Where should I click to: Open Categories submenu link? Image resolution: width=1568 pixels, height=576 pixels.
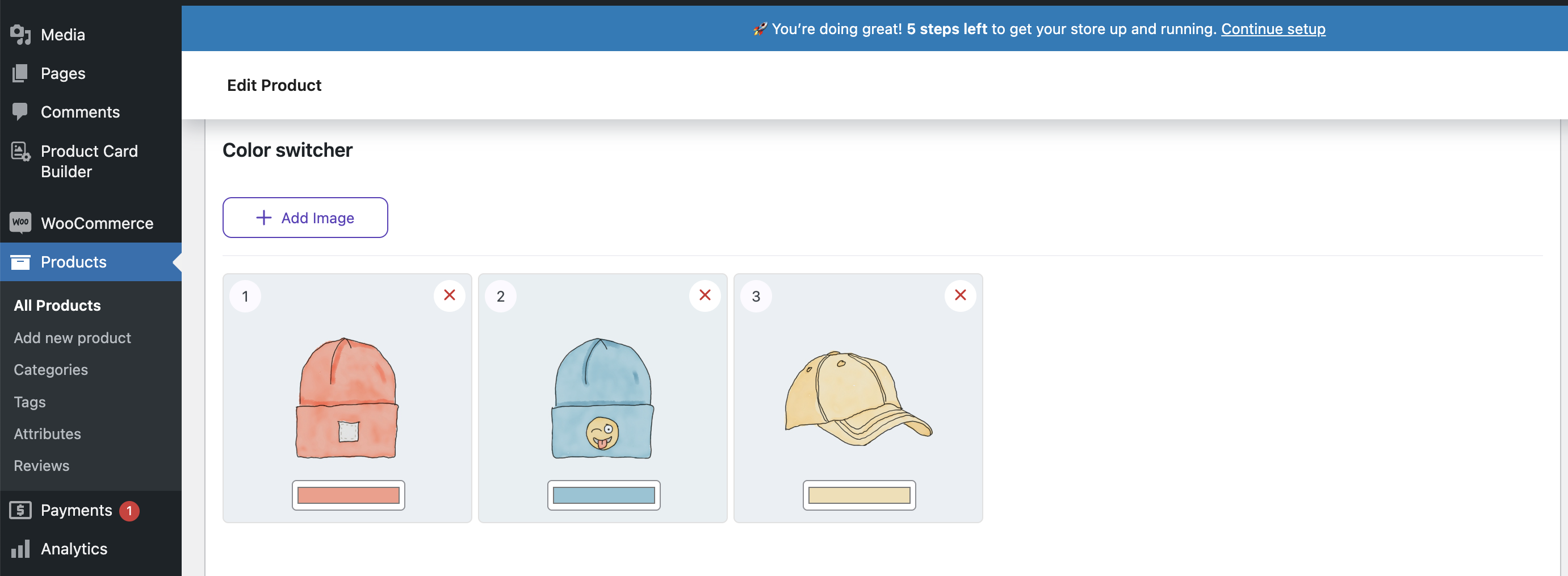[x=51, y=370]
